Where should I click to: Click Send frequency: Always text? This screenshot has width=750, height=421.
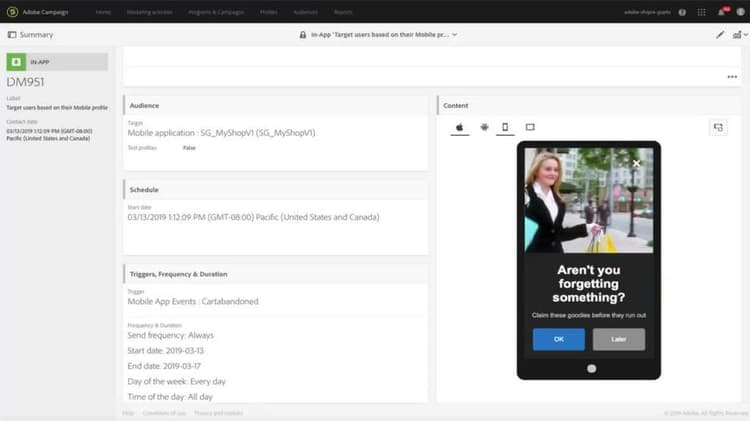tap(171, 335)
